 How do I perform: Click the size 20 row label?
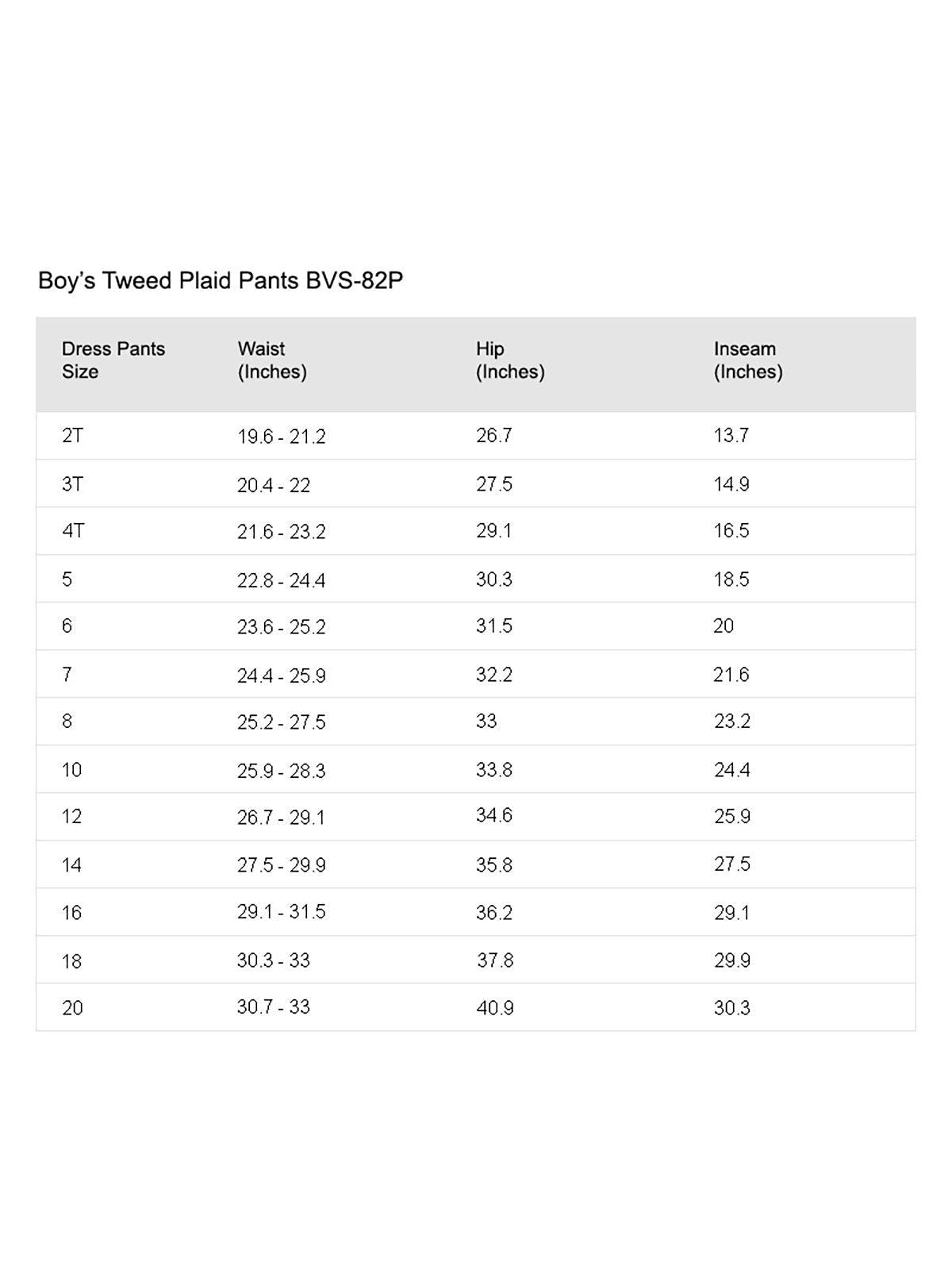[72, 1008]
